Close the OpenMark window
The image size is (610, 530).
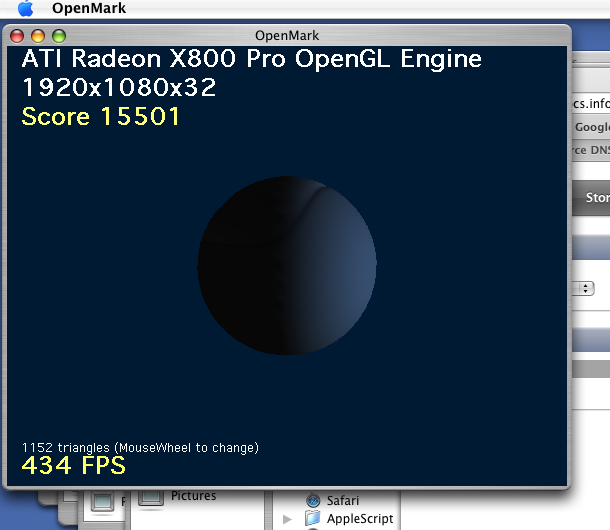click(x=17, y=36)
